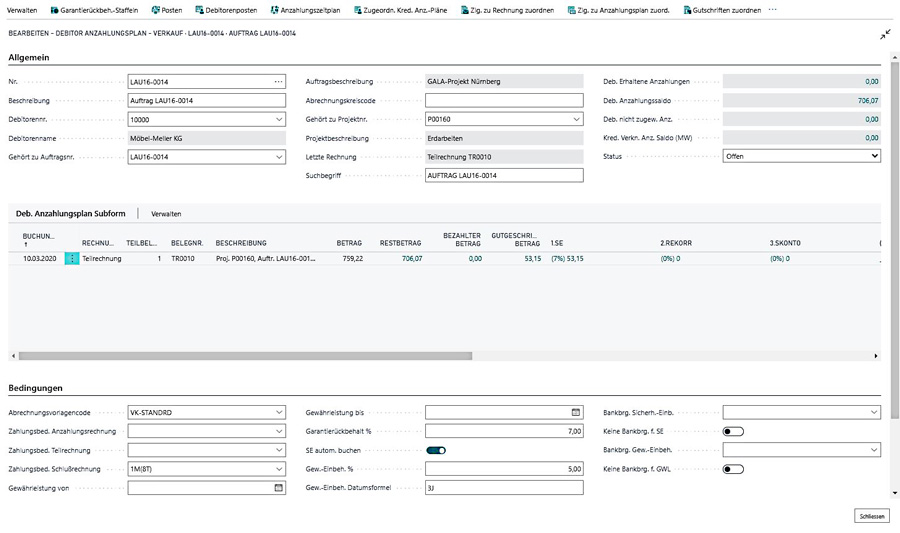The height and width of the screenshot is (533, 900).
Task: Click horizontal scrollbar thumb in subform
Action: click(245, 356)
